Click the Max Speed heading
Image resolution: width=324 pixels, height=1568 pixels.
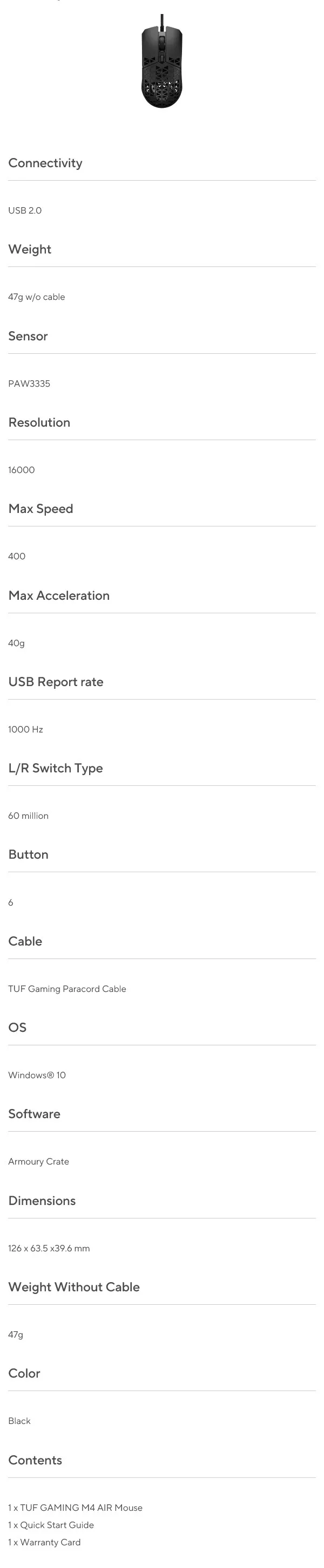click(x=41, y=509)
